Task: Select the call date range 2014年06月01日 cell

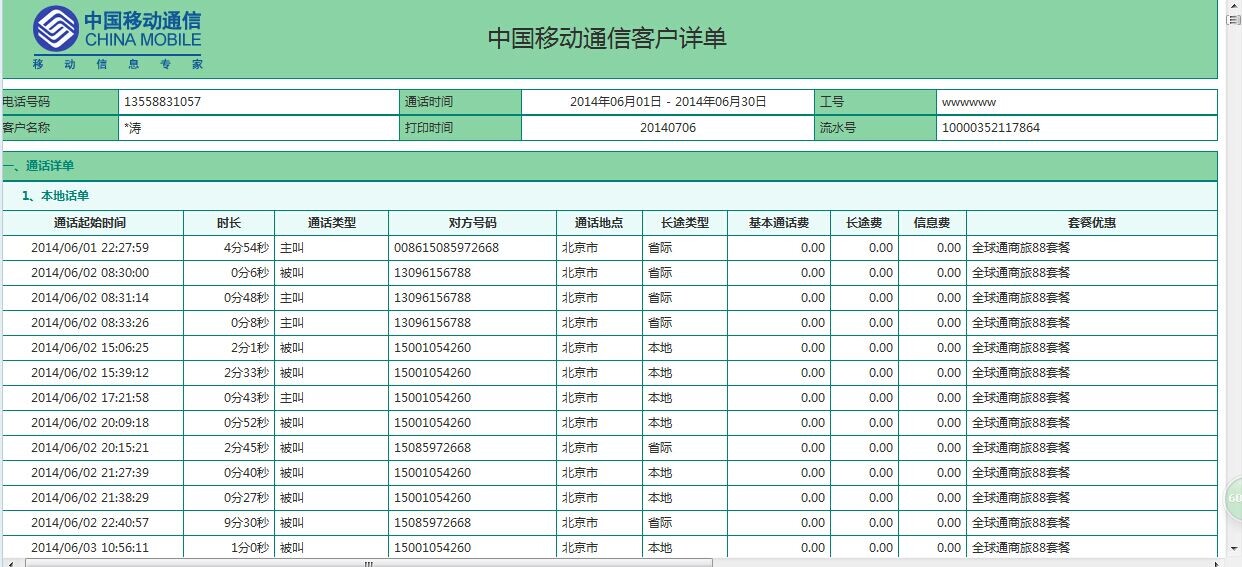Action: (x=668, y=102)
